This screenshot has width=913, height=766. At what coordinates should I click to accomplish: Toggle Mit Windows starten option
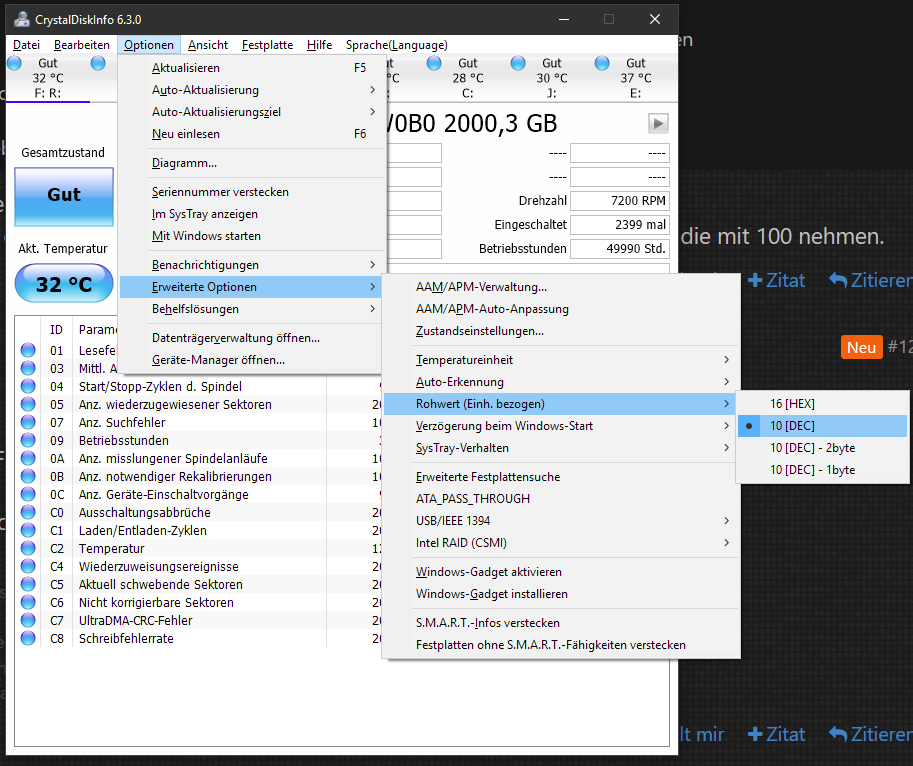click(x=252, y=236)
